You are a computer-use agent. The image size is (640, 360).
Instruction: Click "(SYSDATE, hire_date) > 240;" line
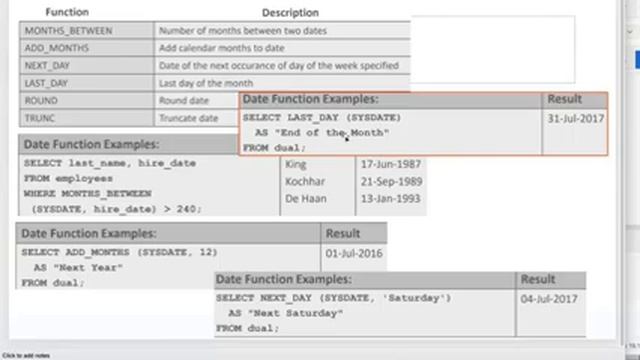tap(116, 209)
